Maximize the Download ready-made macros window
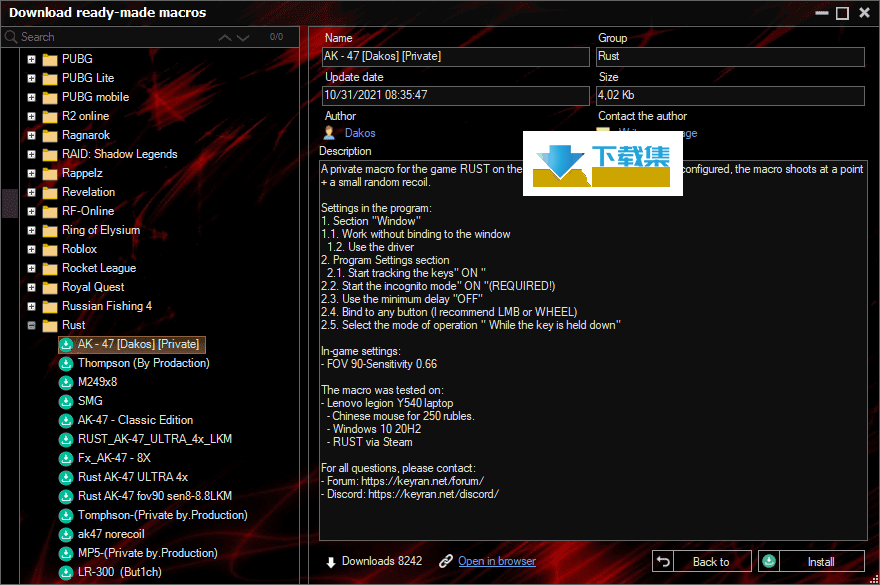The image size is (880, 585). pyautogui.click(x=842, y=13)
